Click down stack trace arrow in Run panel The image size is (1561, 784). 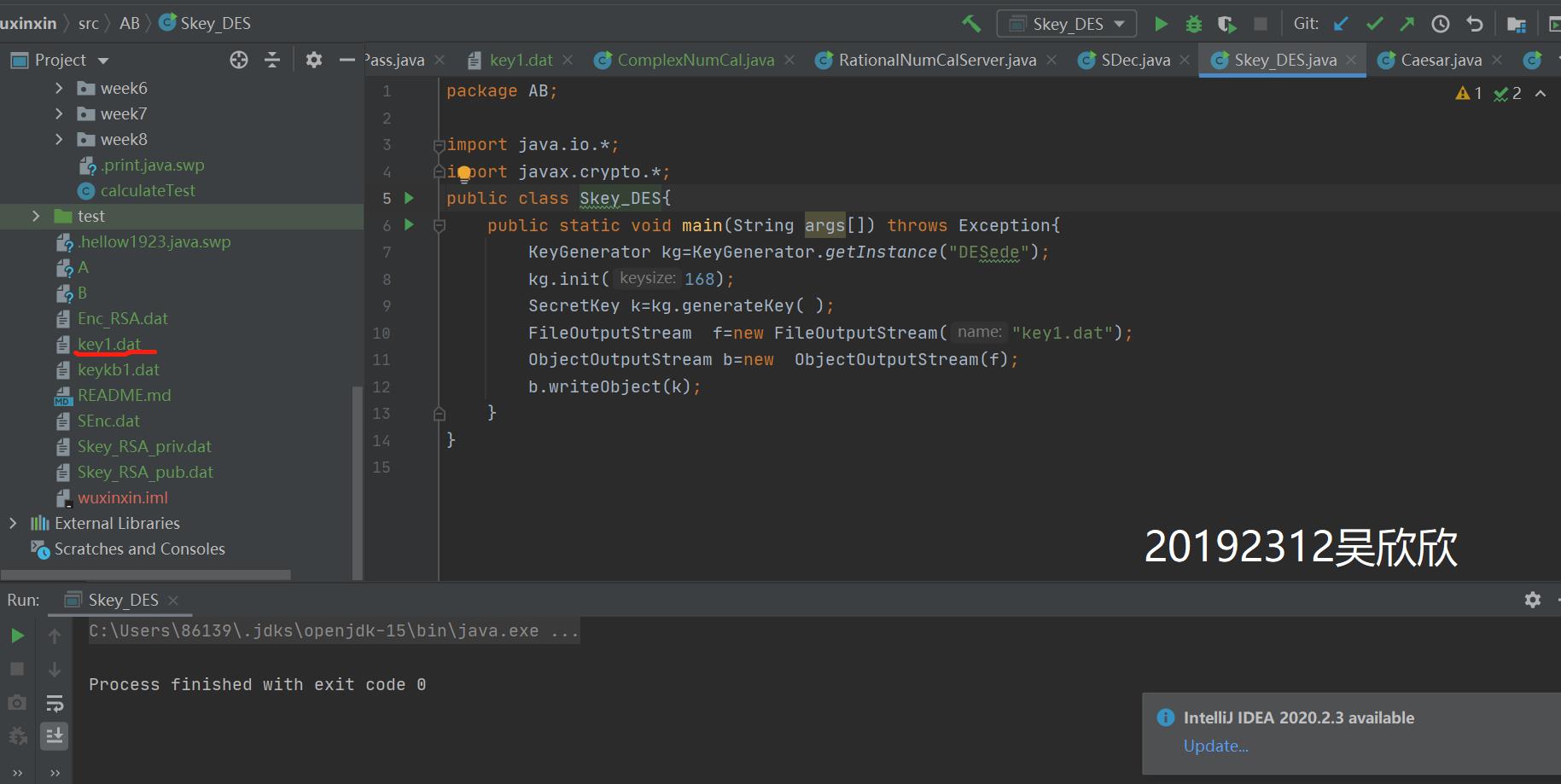pos(55,669)
